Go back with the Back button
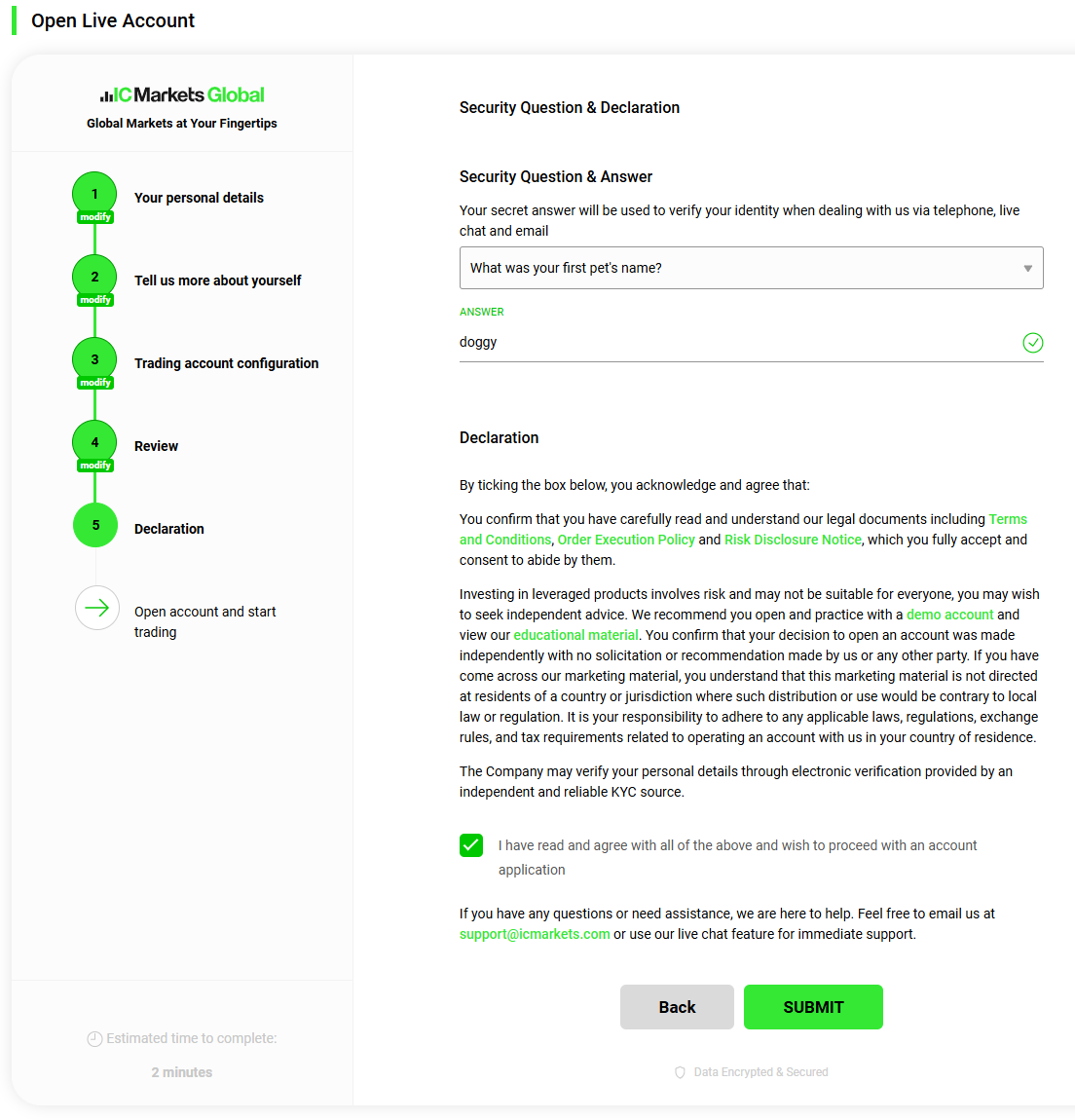This screenshot has height=1120, width=1075. pyautogui.click(x=677, y=1008)
